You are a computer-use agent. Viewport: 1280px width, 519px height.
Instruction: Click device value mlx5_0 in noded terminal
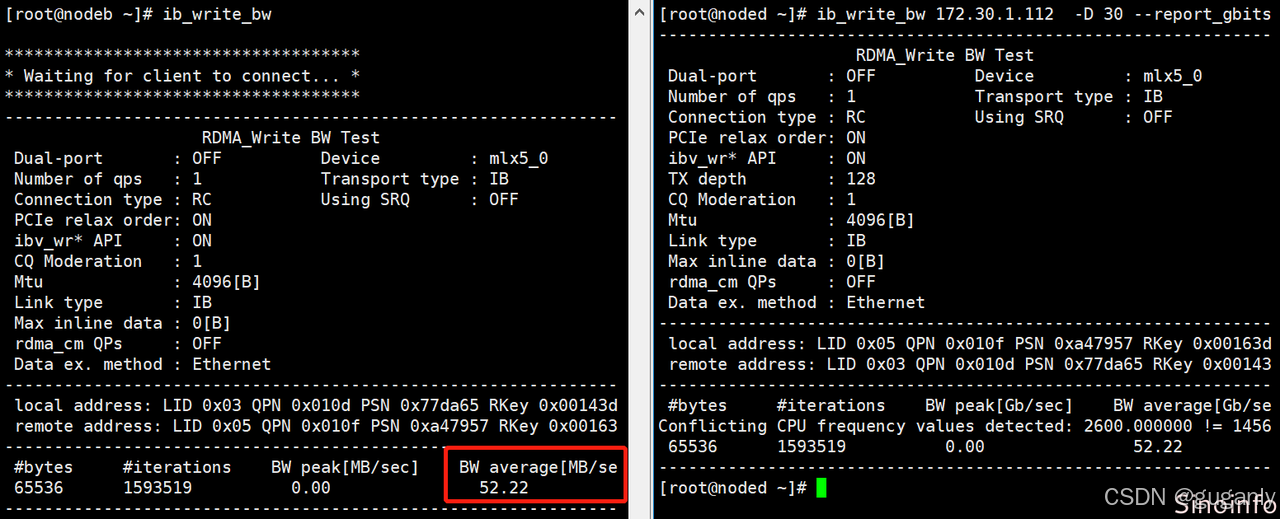(1173, 76)
